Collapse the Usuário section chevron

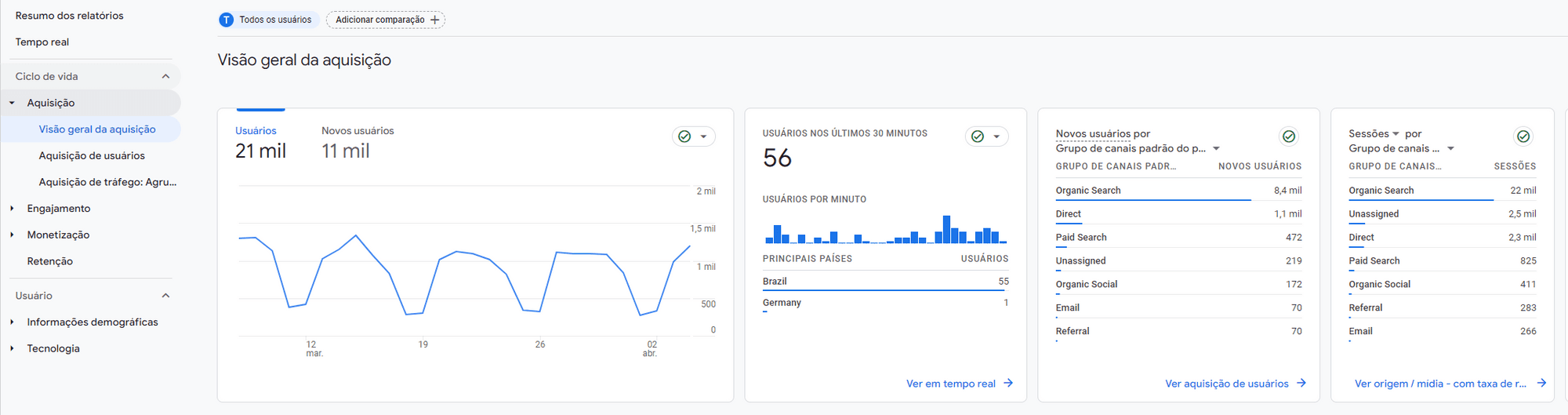pos(165,296)
